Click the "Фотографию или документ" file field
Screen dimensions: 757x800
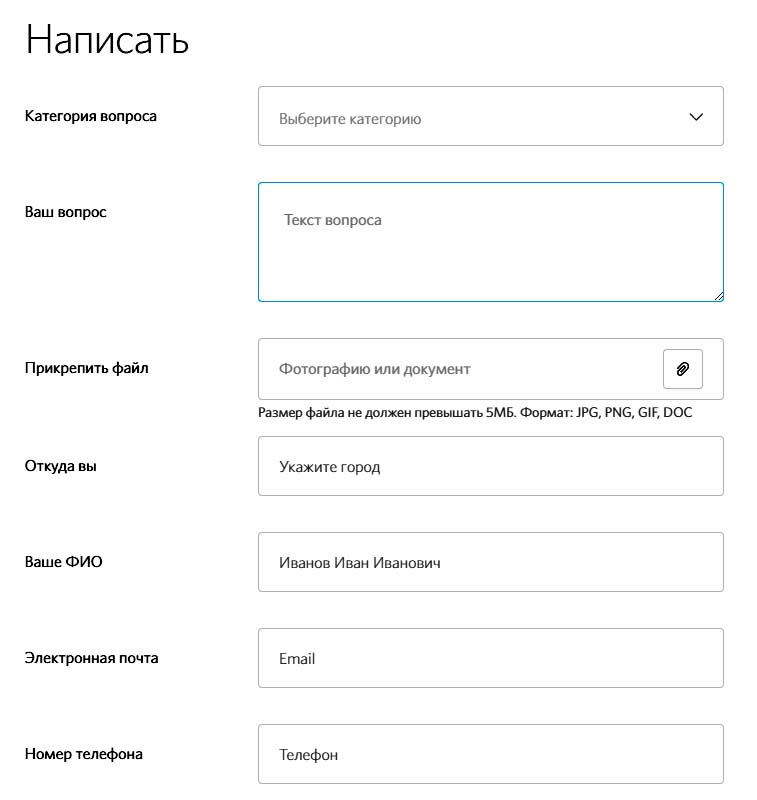click(x=460, y=369)
